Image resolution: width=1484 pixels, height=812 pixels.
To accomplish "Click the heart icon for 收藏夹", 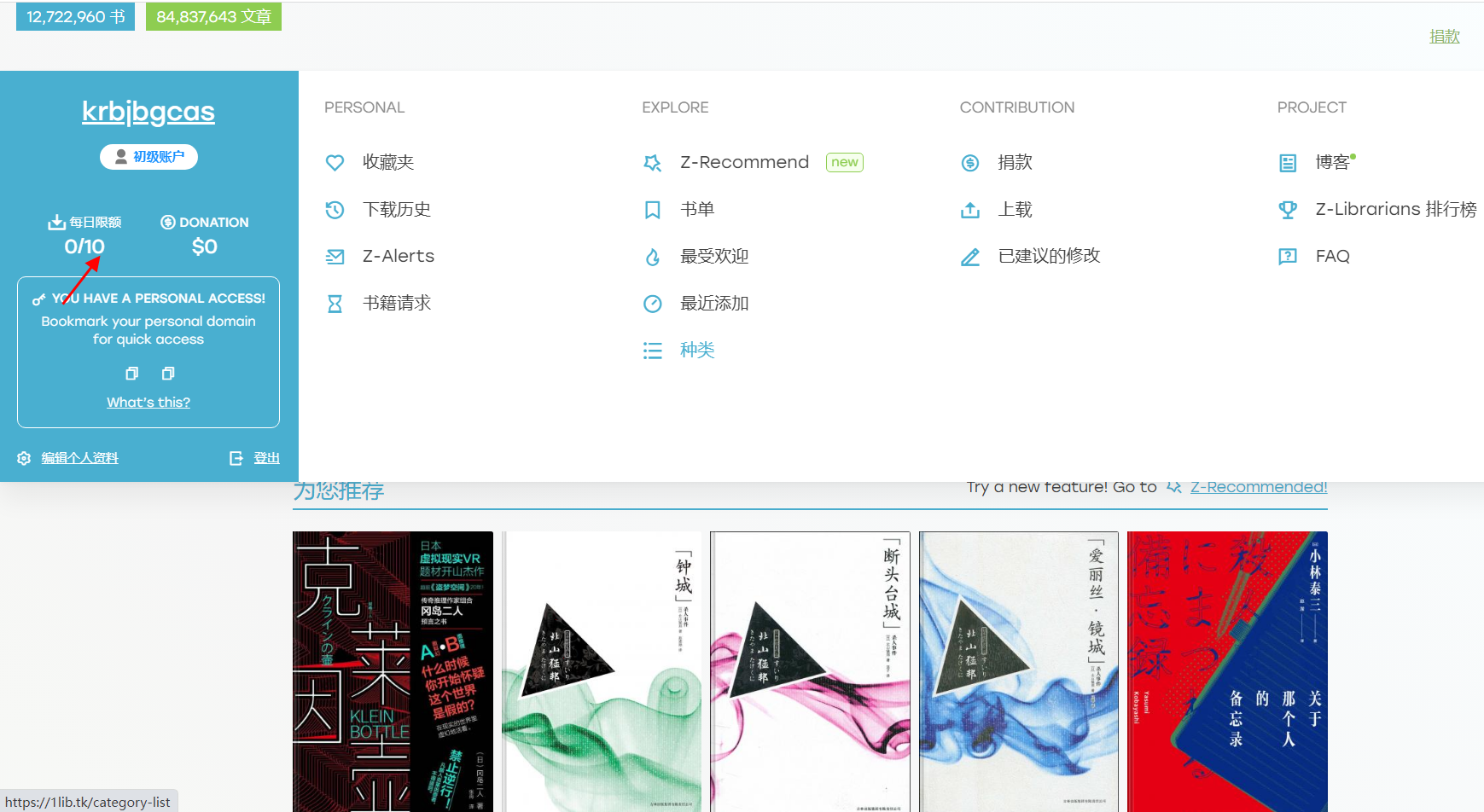I will coord(335,163).
